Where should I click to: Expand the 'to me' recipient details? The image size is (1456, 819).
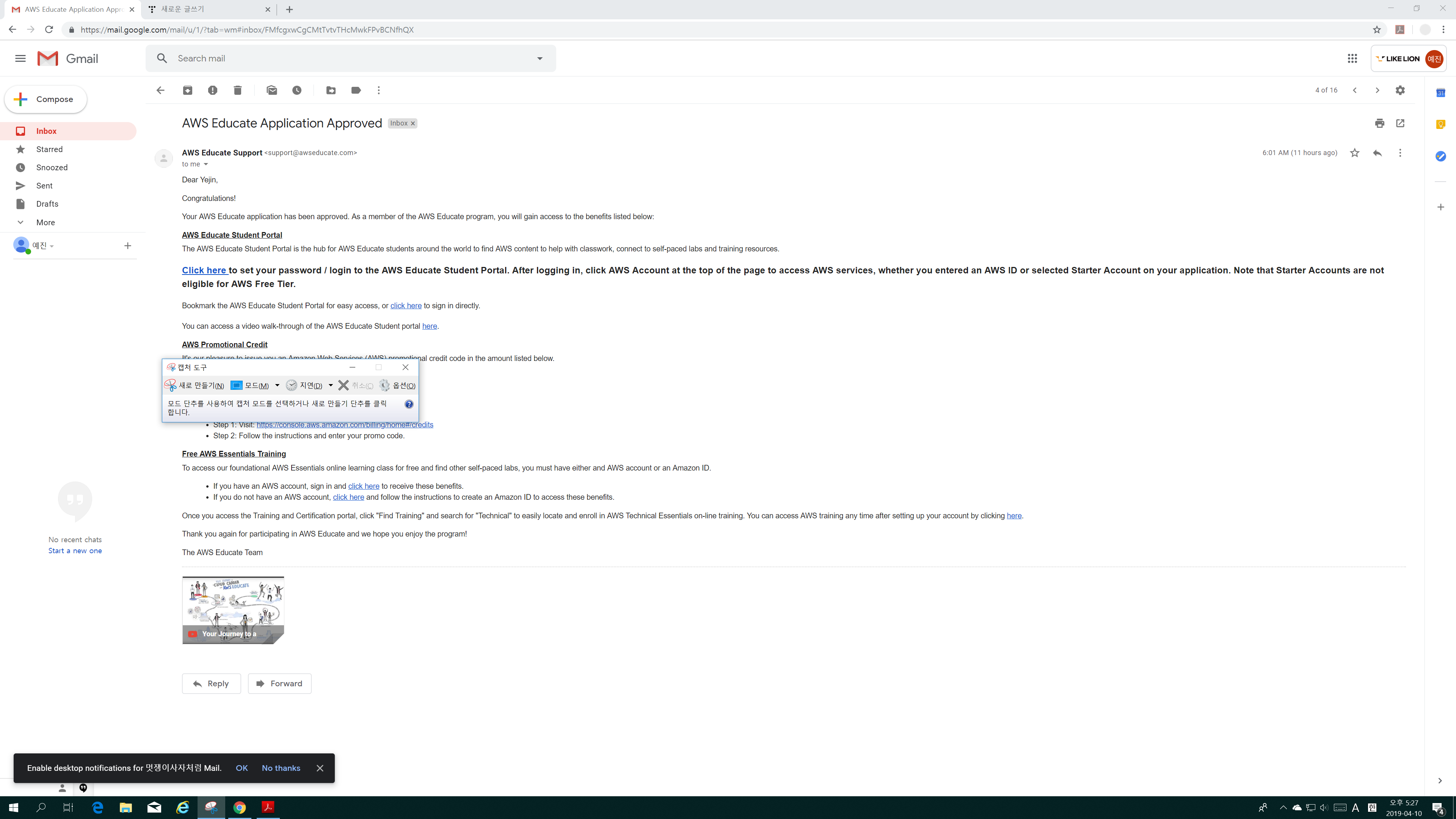click(206, 165)
